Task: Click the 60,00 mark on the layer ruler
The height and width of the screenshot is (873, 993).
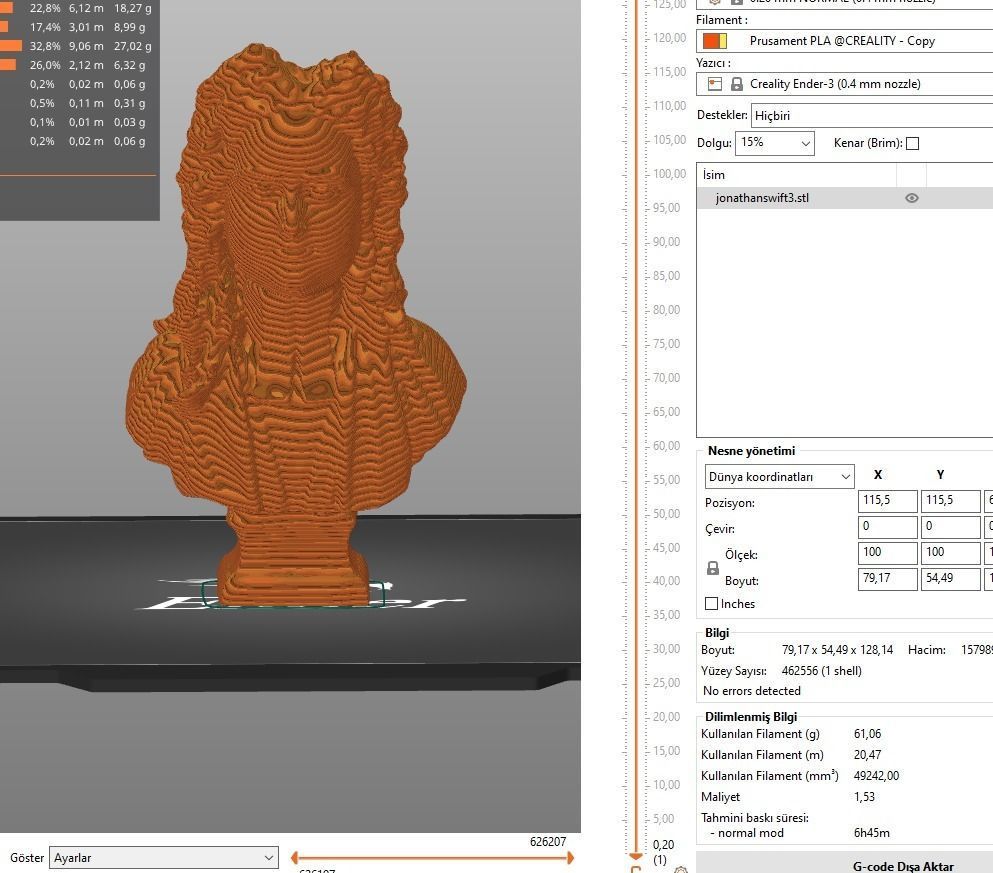Action: pos(666,446)
